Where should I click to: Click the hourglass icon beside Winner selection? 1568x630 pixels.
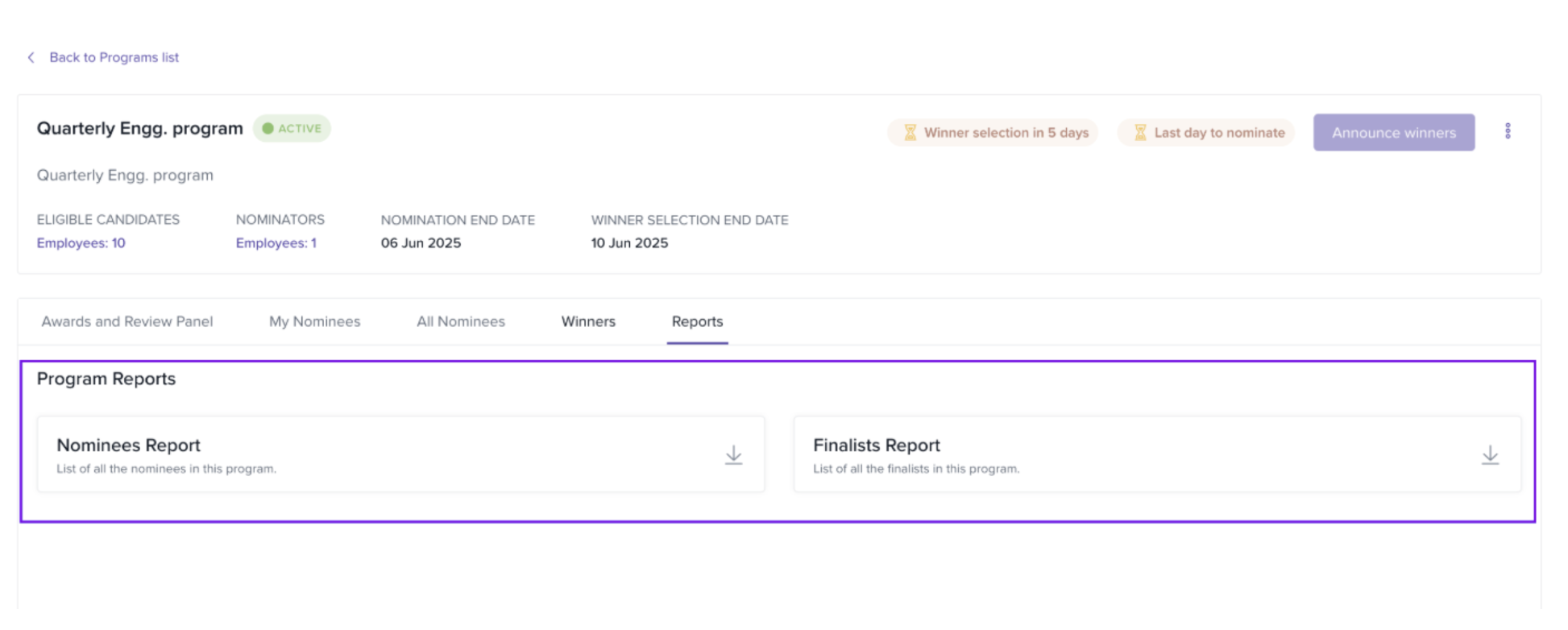click(910, 133)
